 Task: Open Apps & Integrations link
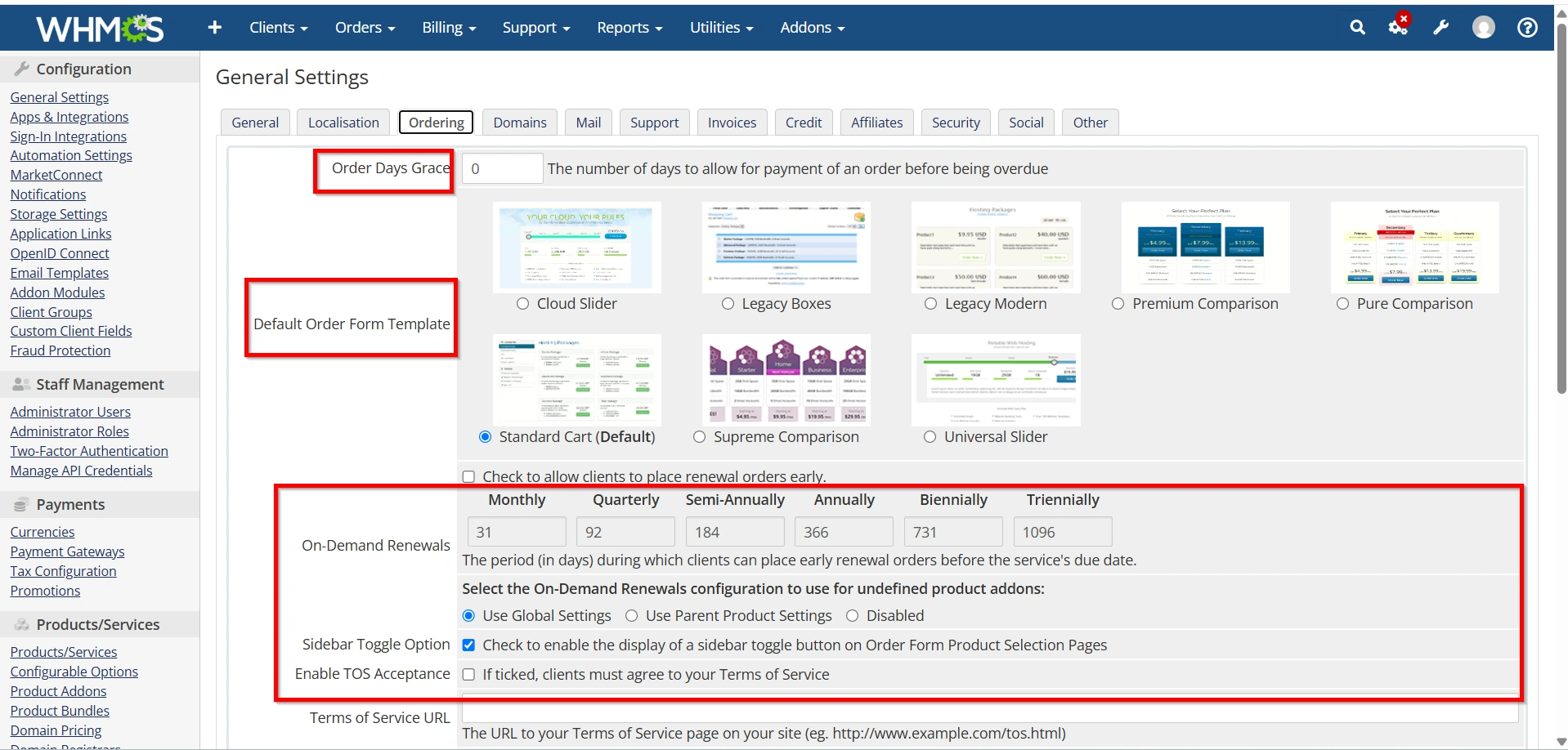tap(69, 117)
